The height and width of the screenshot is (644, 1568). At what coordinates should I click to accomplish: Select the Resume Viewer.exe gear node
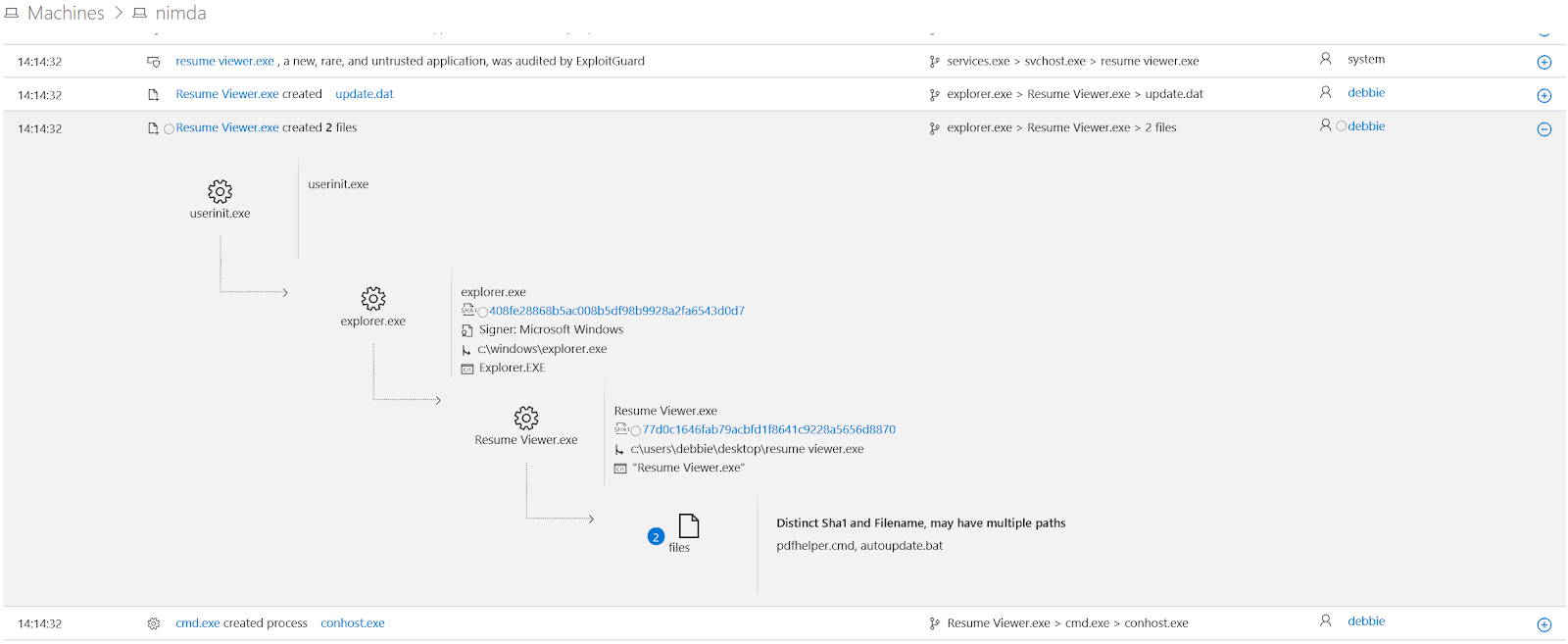(526, 418)
